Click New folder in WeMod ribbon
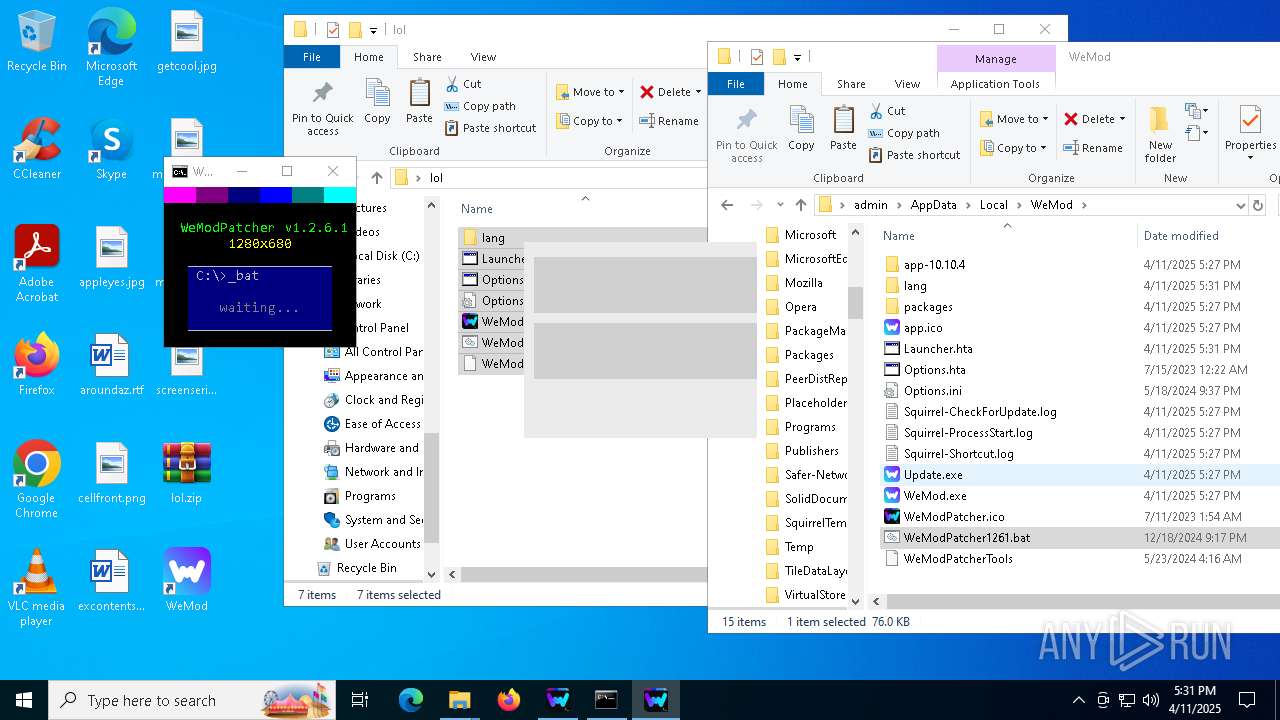The height and width of the screenshot is (720, 1280). coord(1160,135)
